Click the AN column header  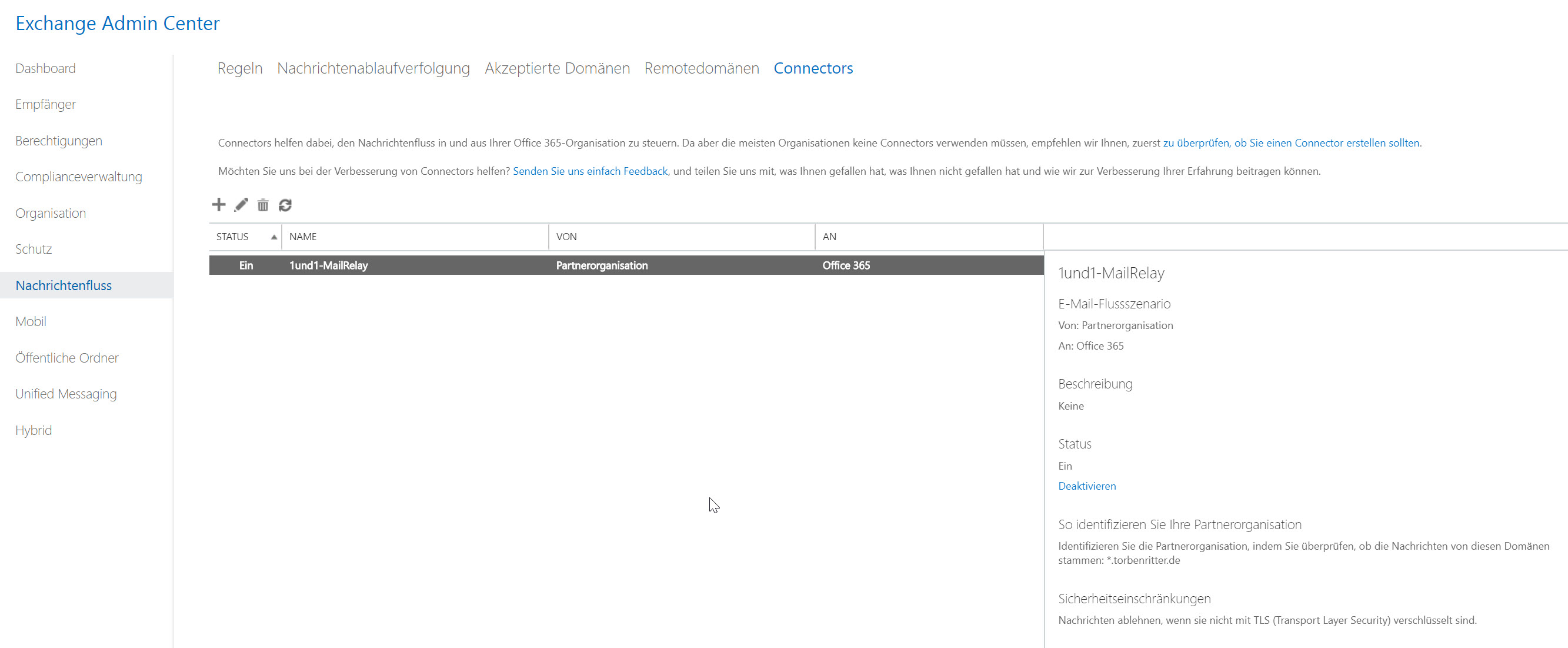point(829,237)
